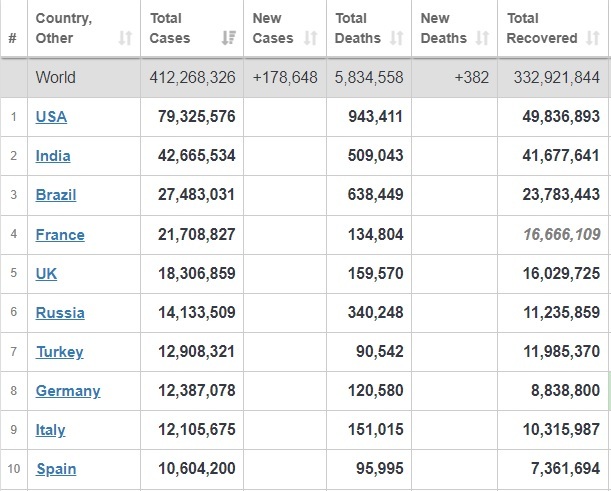The height and width of the screenshot is (491, 611).
Task: Select Germany recovered 8,838,800
Action: [565, 390]
